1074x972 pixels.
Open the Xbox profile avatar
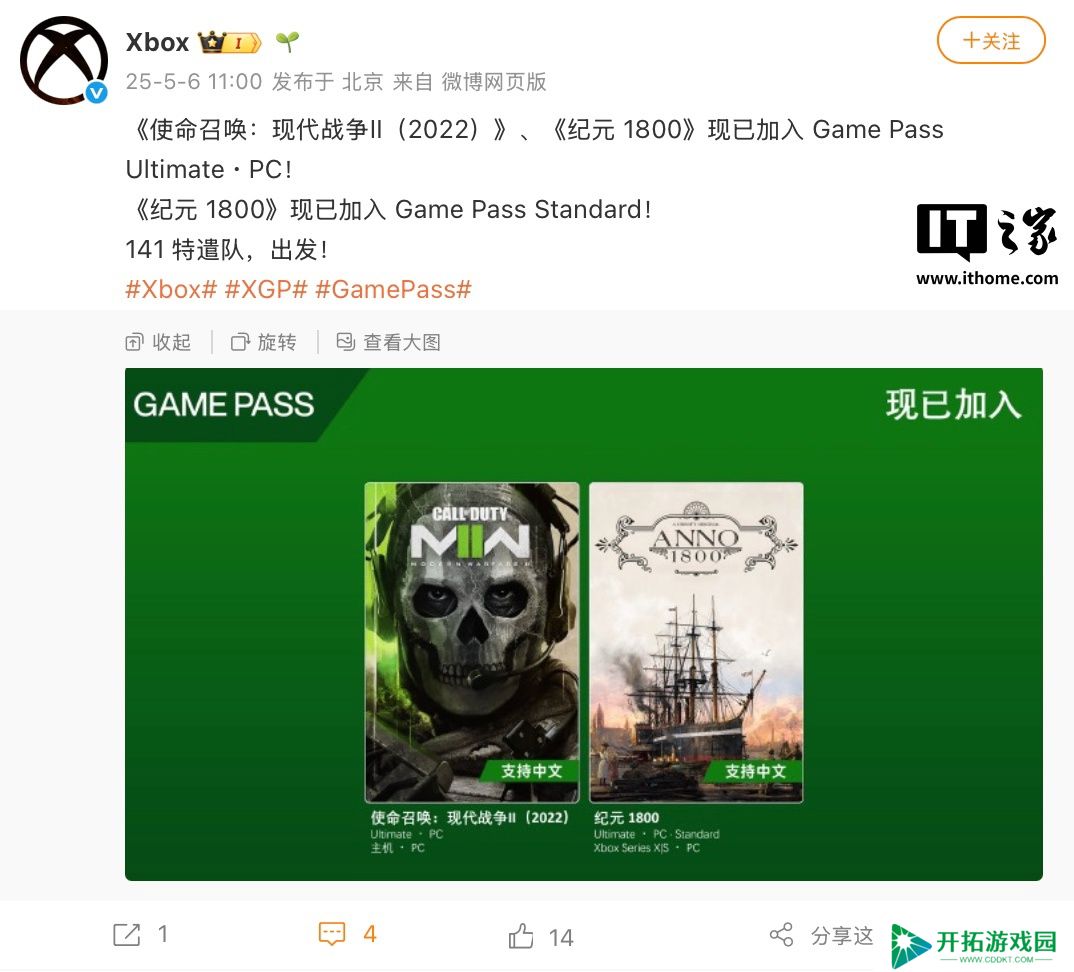click(x=64, y=60)
